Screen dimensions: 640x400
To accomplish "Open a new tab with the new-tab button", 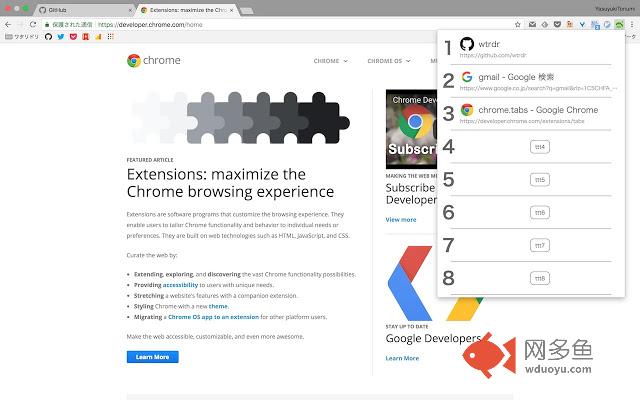I will (246, 11).
